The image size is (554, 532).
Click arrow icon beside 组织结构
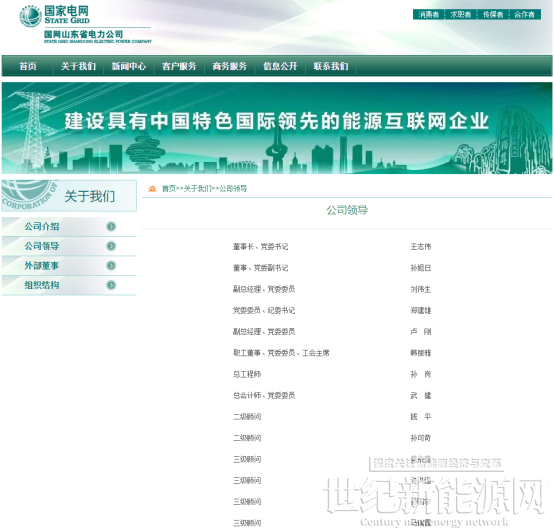point(111,285)
